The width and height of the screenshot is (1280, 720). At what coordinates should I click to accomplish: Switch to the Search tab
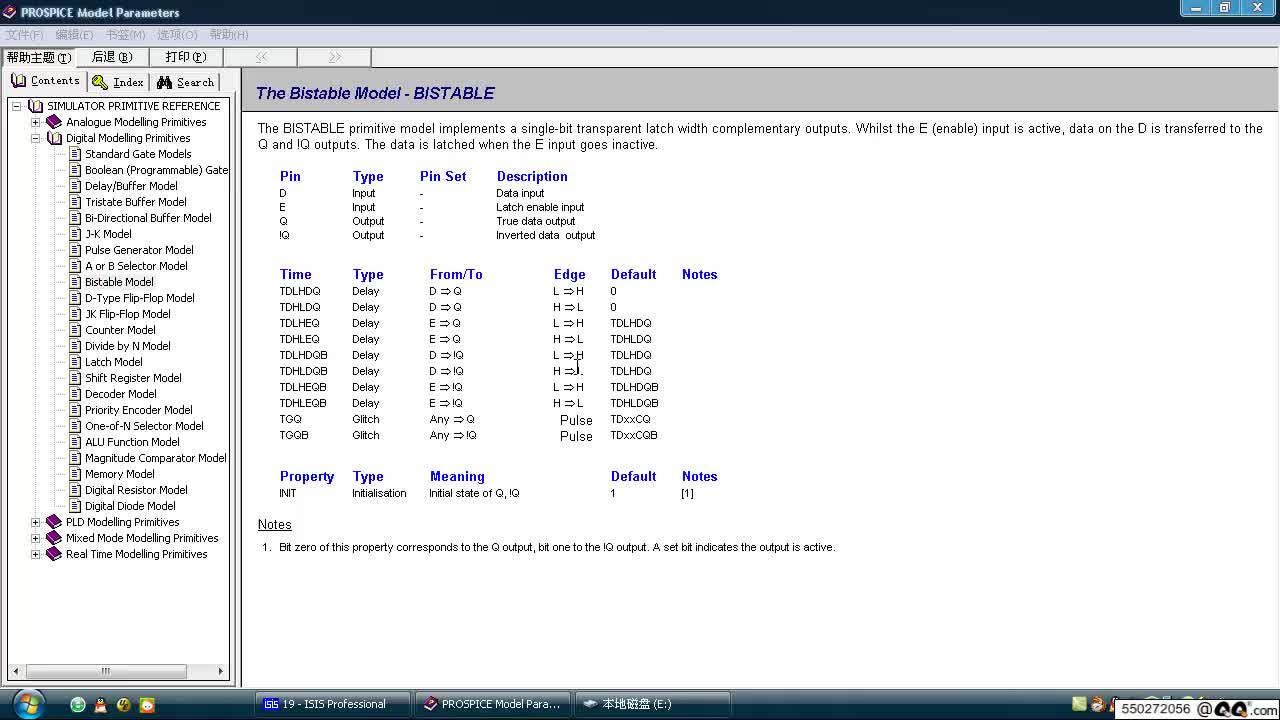(x=185, y=82)
